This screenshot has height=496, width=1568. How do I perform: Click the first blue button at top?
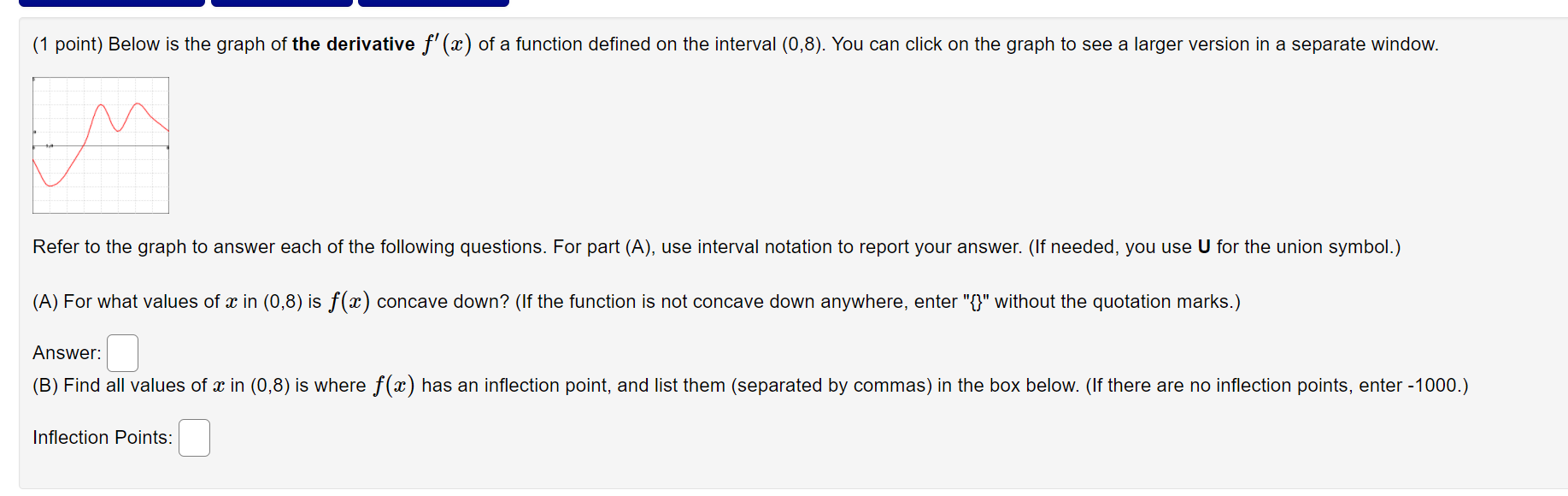[111, 3]
